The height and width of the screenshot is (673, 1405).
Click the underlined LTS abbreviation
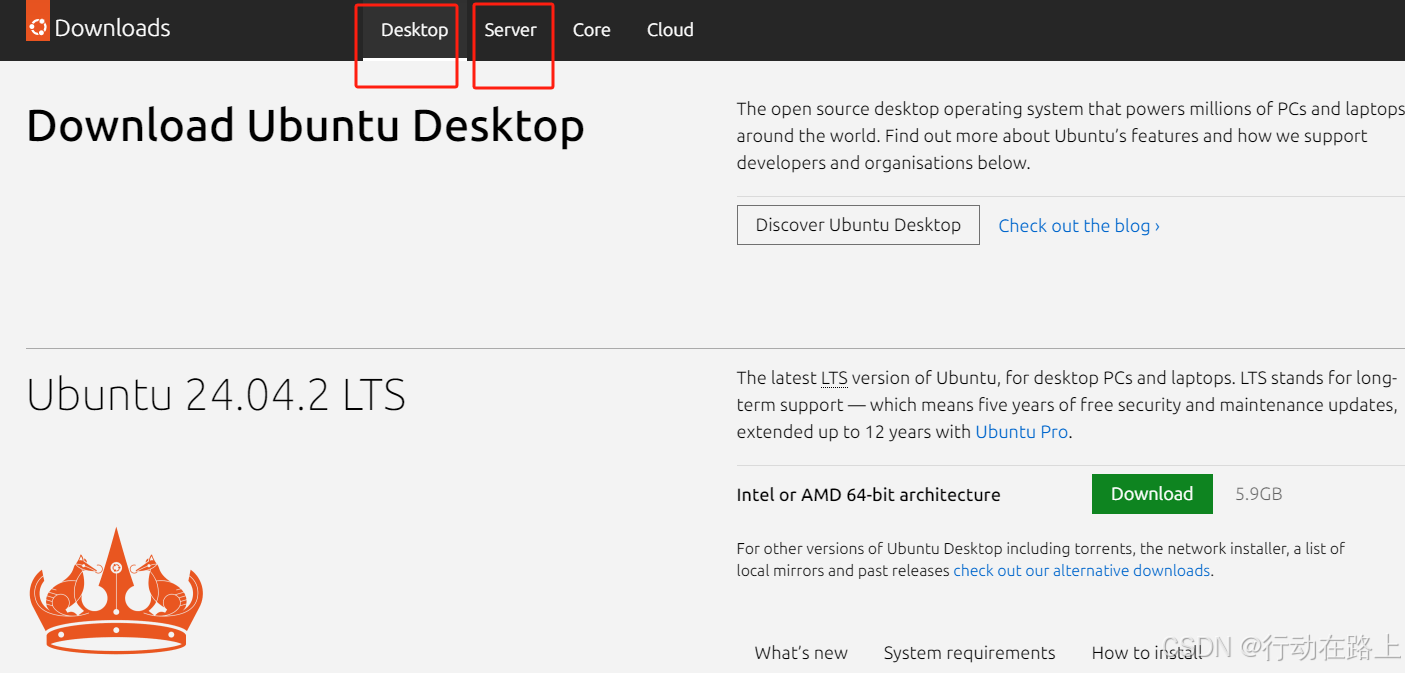tap(834, 378)
